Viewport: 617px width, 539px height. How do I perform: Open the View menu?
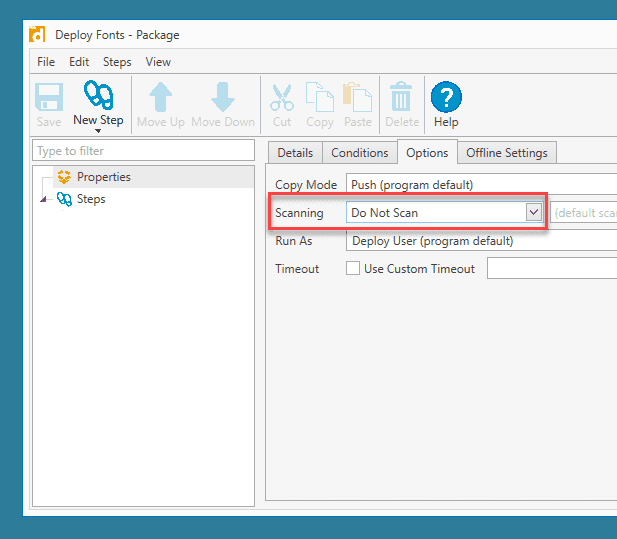158,62
